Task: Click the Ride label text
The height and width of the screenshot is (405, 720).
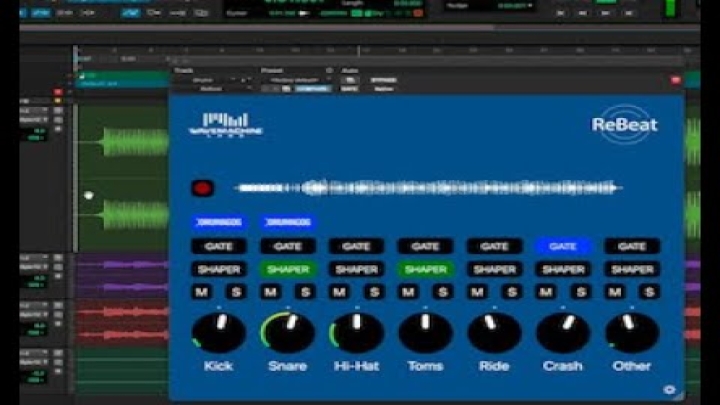Action: [x=494, y=366]
